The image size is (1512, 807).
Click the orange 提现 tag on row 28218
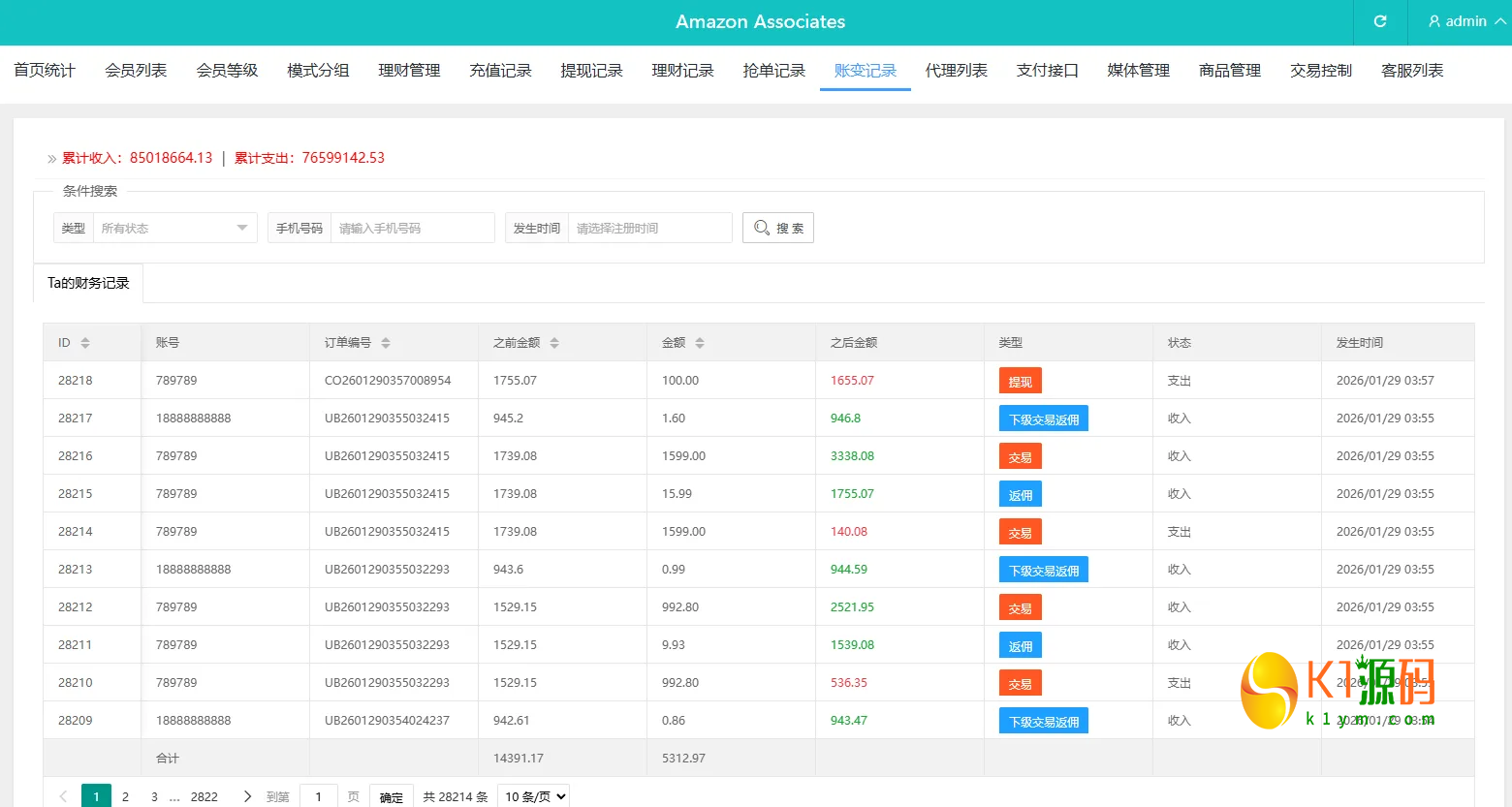(x=1020, y=380)
